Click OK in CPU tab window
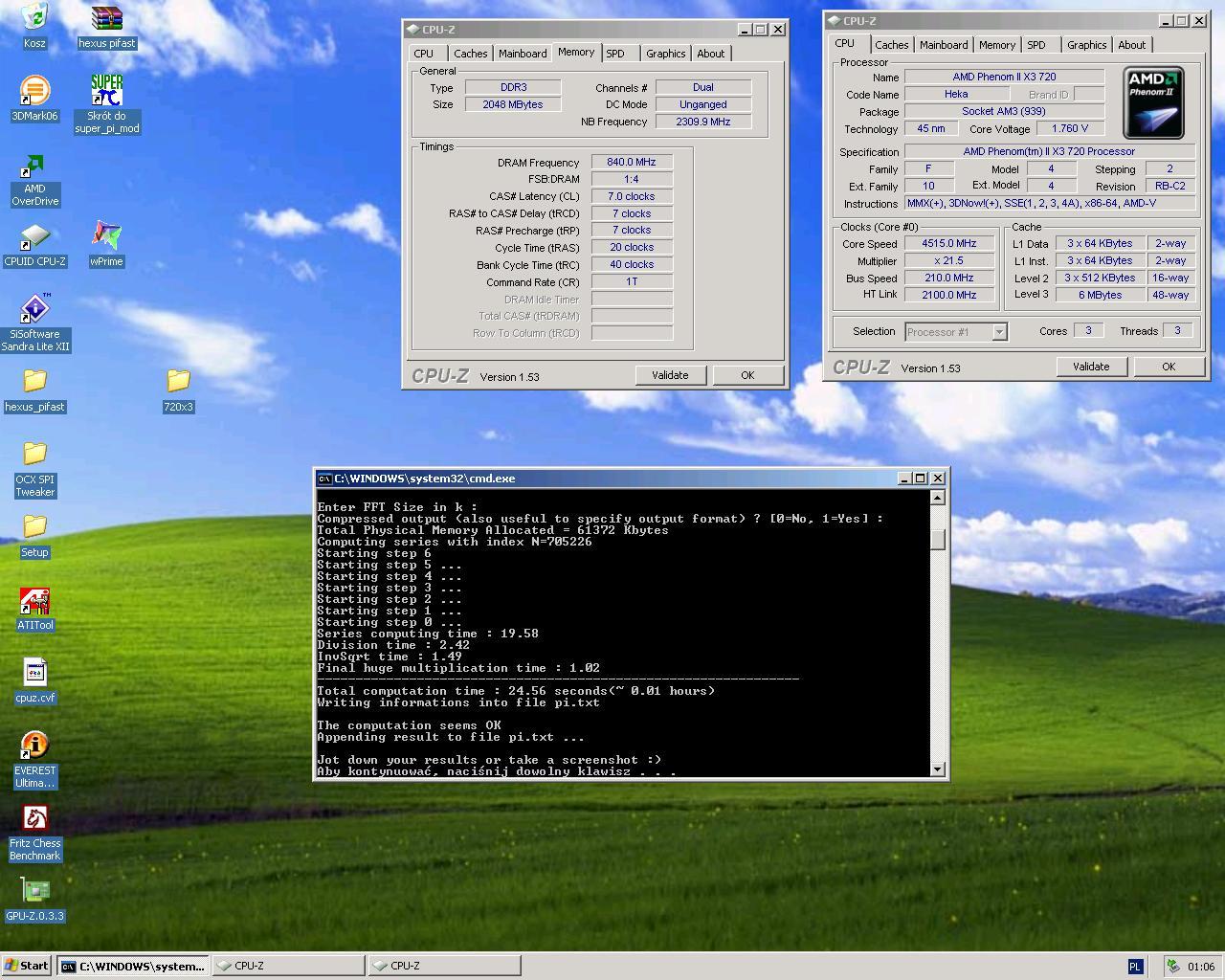1225x980 pixels. coord(1169,367)
